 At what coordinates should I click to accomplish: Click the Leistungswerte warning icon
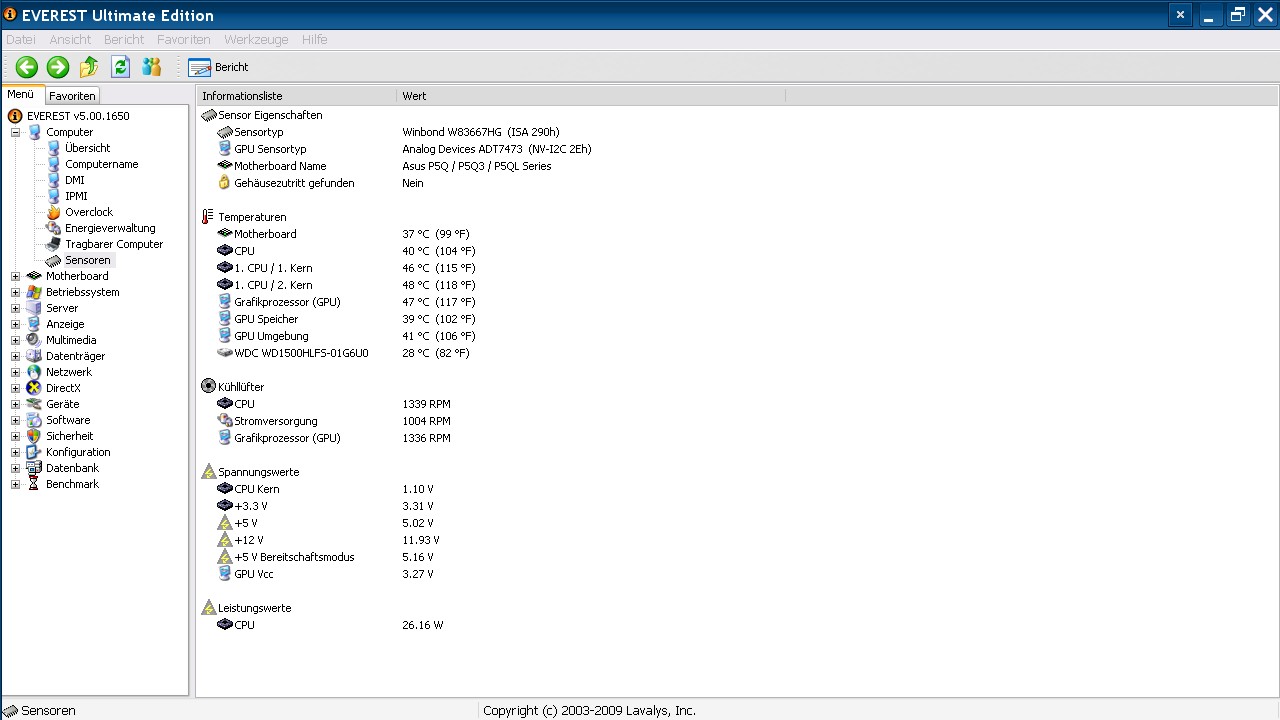pyautogui.click(x=208, y=607)
